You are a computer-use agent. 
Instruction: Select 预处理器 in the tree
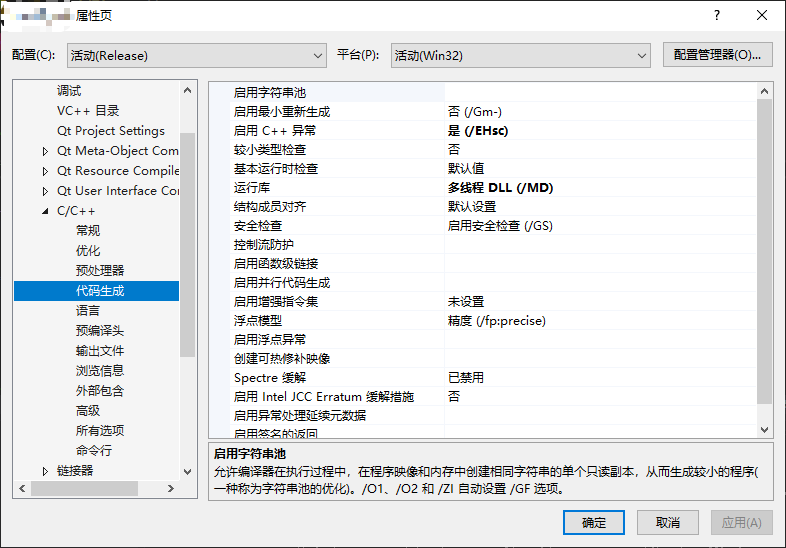coord(100,271)
